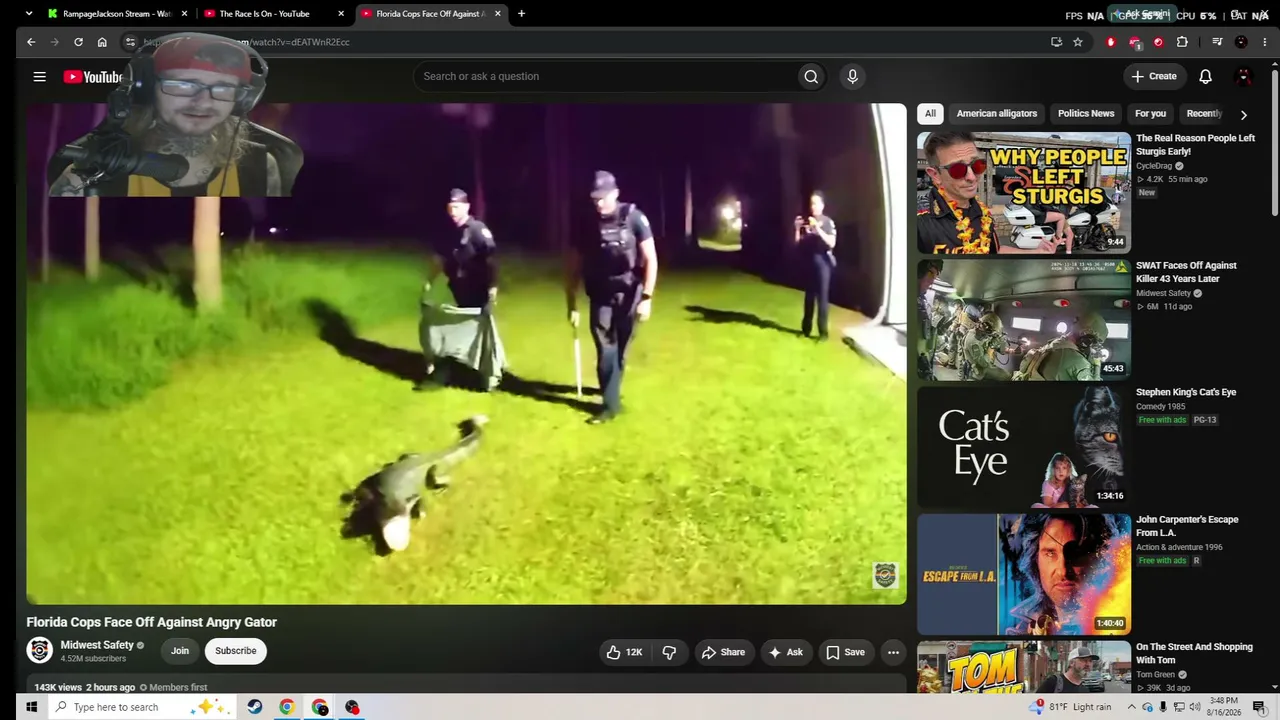Select the For you filter chip
Screen dimensions: 1280x720
click(1150, 113)
